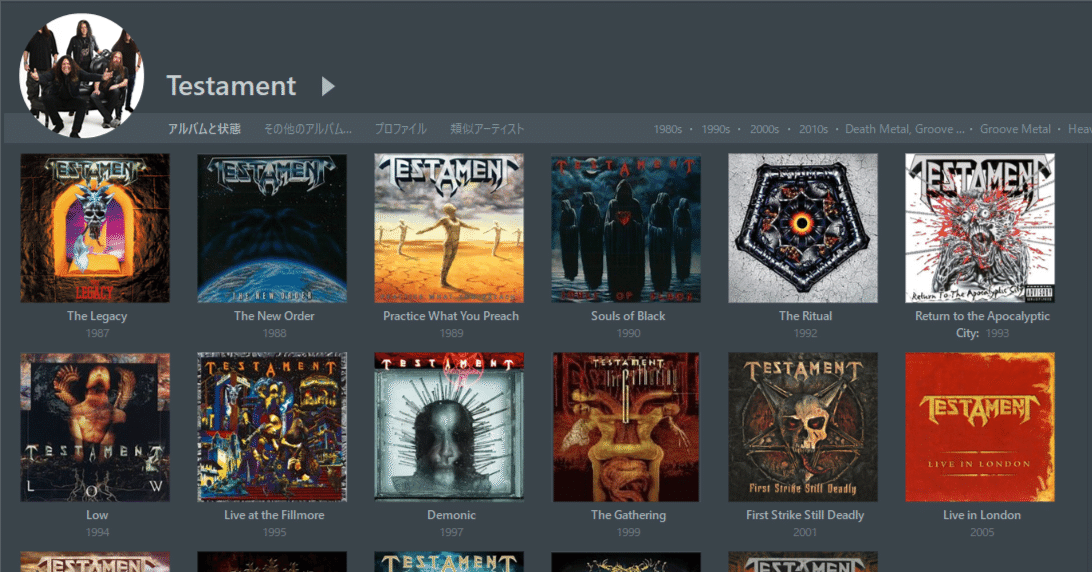The width and height of the screenshot is (1092, 572).
Task: Click The Gathering album title
Action: (628, 515)
